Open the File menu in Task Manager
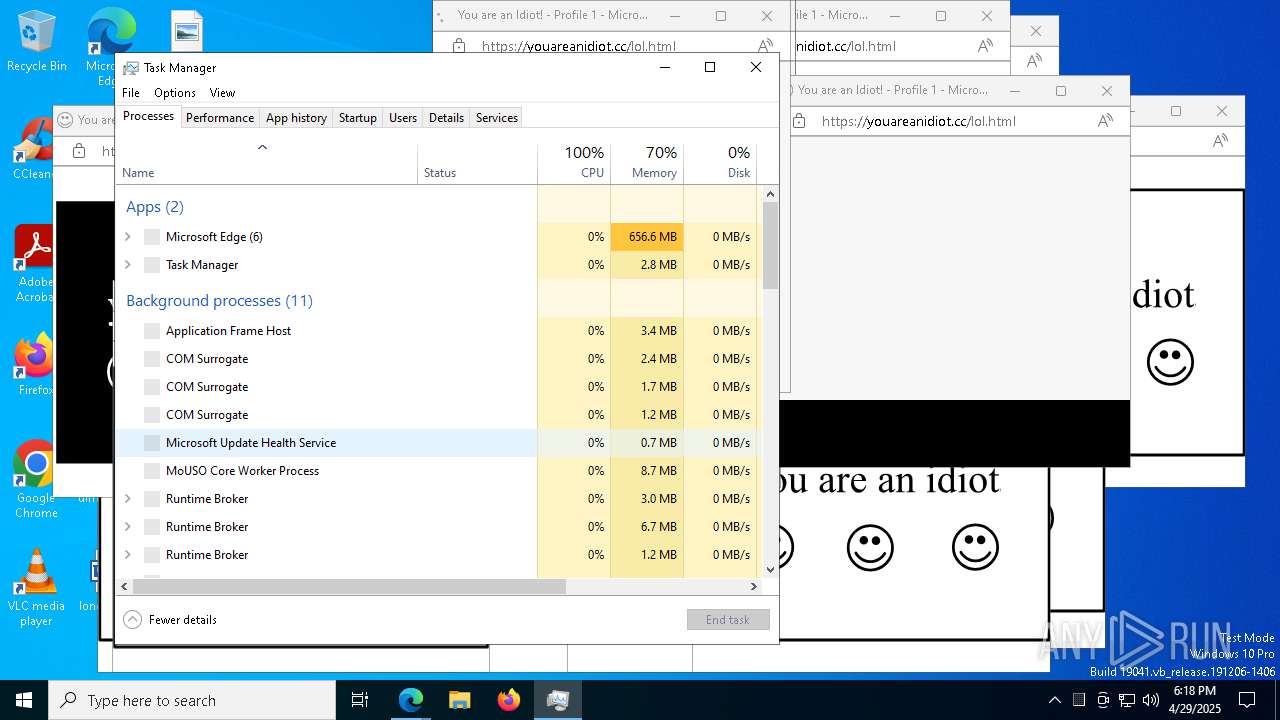Screen dimensions: 1280x720 (131, 93)
